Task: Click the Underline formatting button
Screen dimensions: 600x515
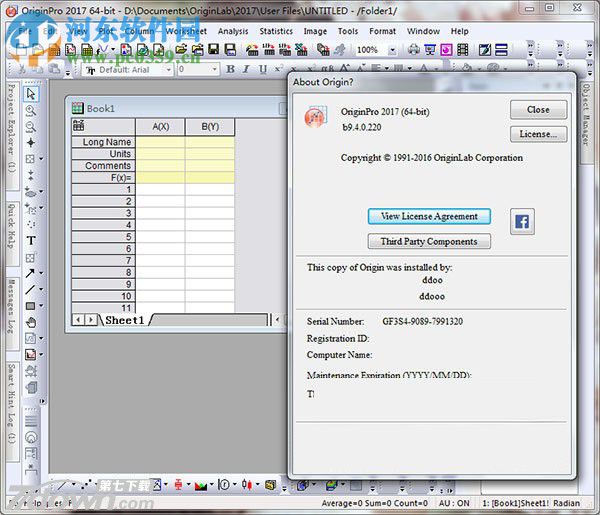Action: click(x=262, y=69)
